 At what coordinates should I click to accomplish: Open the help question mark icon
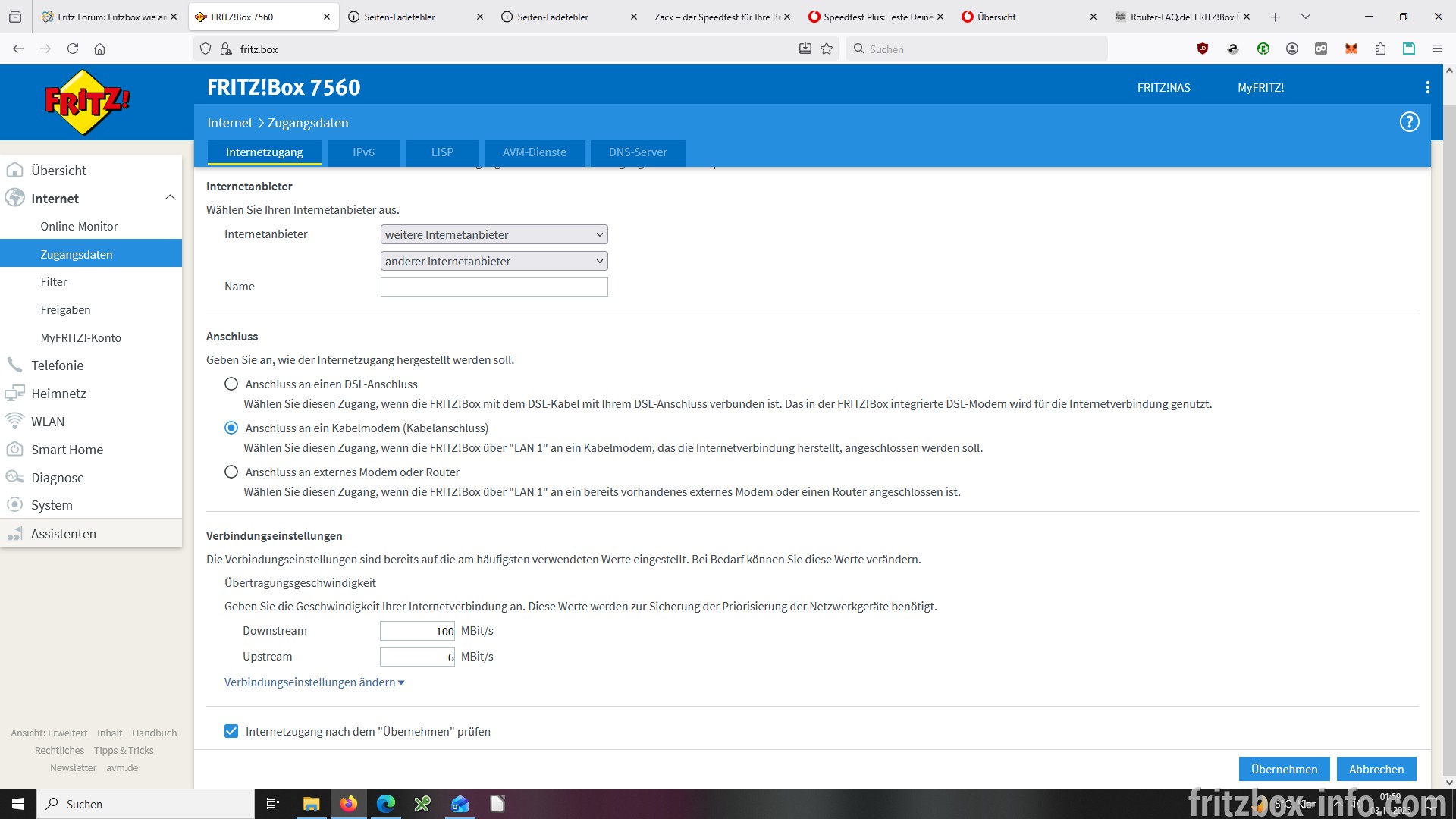pos(1409,122)
